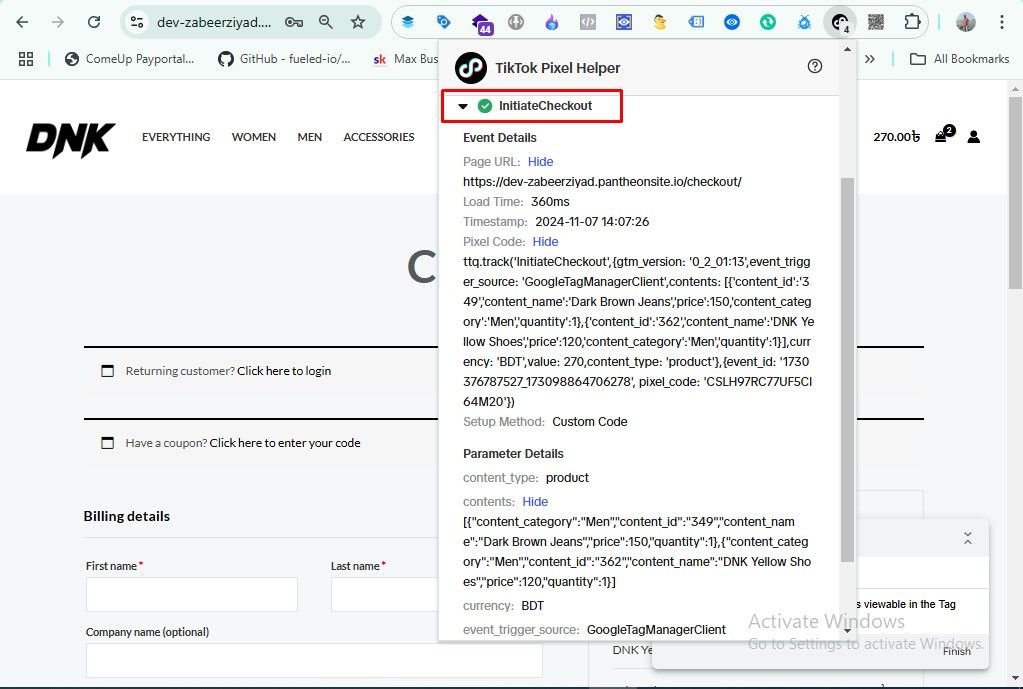
Task: Open the blue label-shaped extension icon
Action: 696,22
